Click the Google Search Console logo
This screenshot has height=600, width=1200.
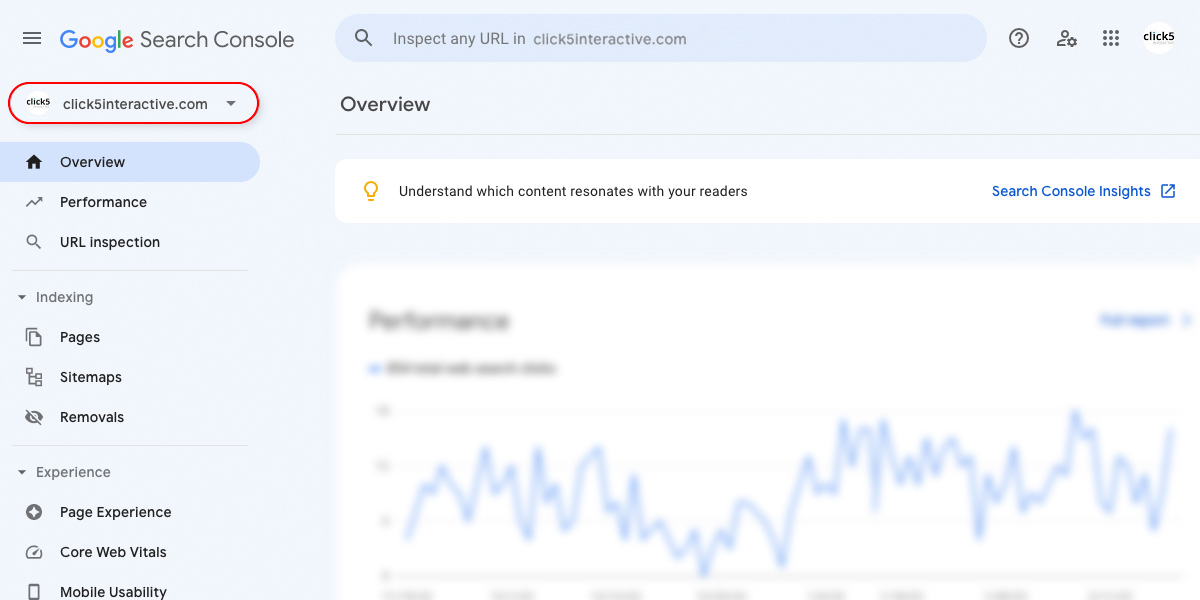[177, 40]
